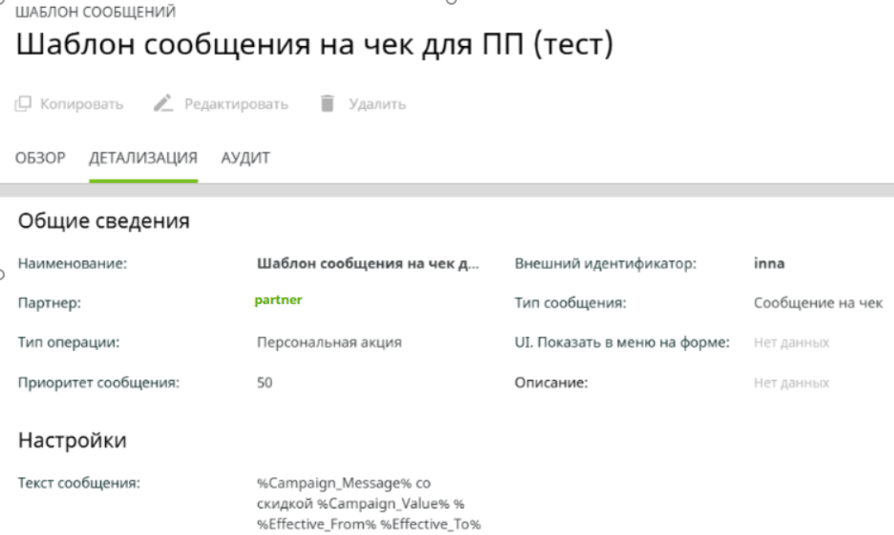
Task: Click the page title Шаблон сообщения на чек
Action: coord(314,46)
